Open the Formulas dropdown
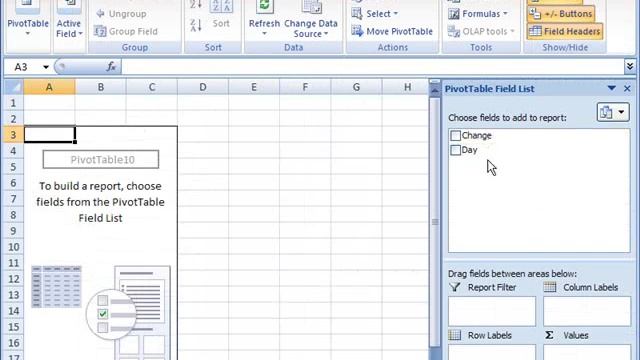Viewport: 640px width, 360px height. click(x=478, y=13)
